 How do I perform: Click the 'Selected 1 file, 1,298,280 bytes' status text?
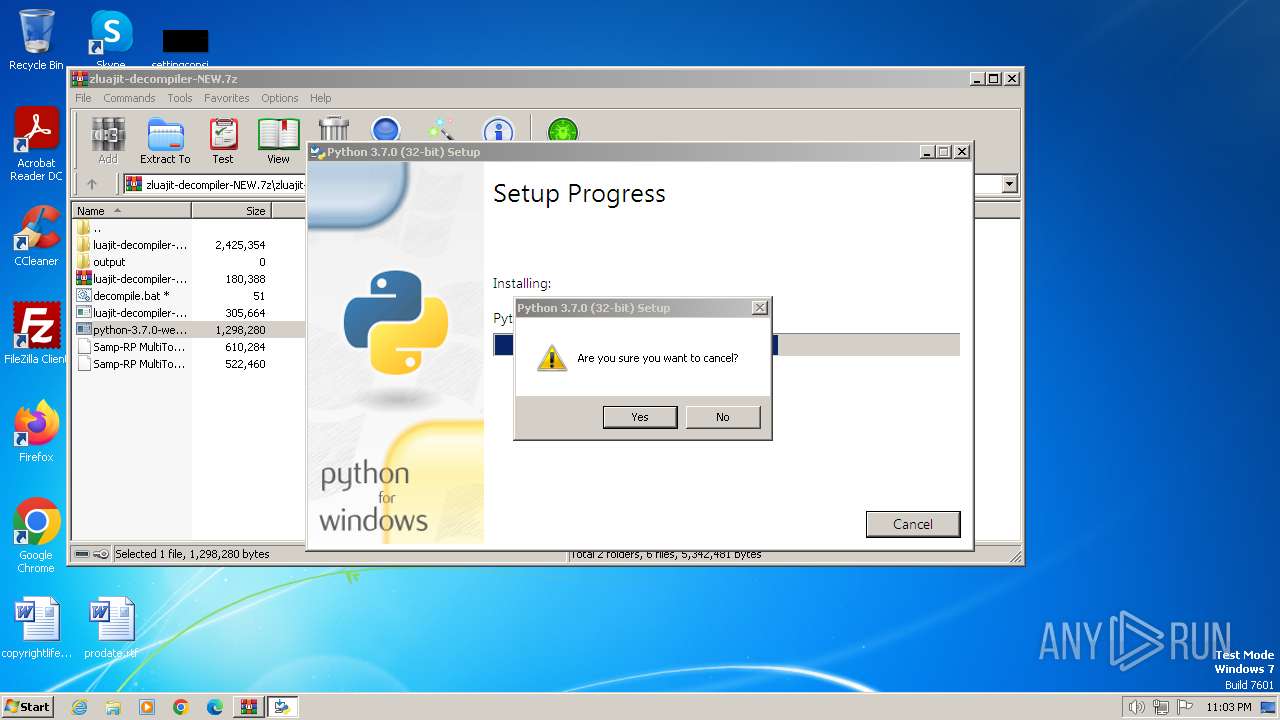point(192,554)
